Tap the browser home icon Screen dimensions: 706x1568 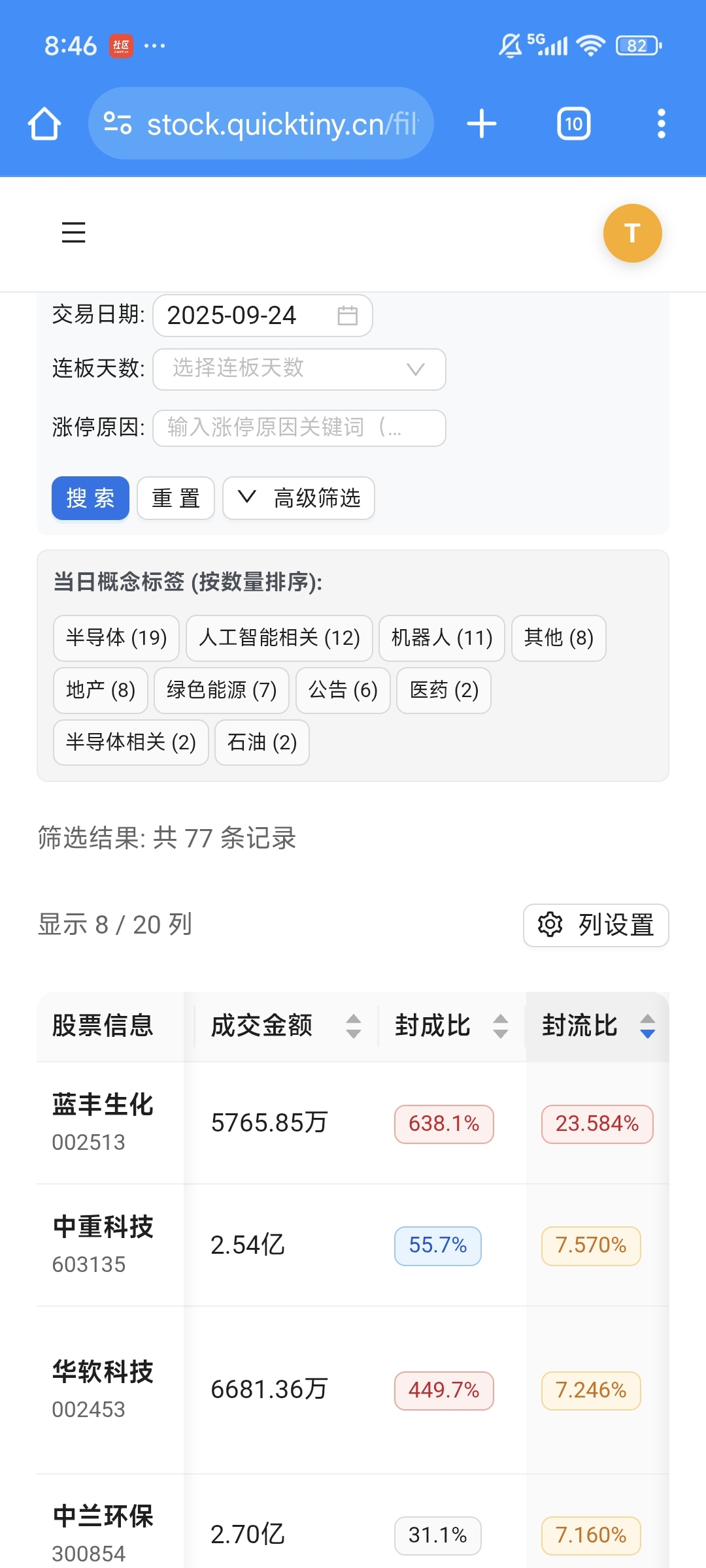(x=44, y=123)
